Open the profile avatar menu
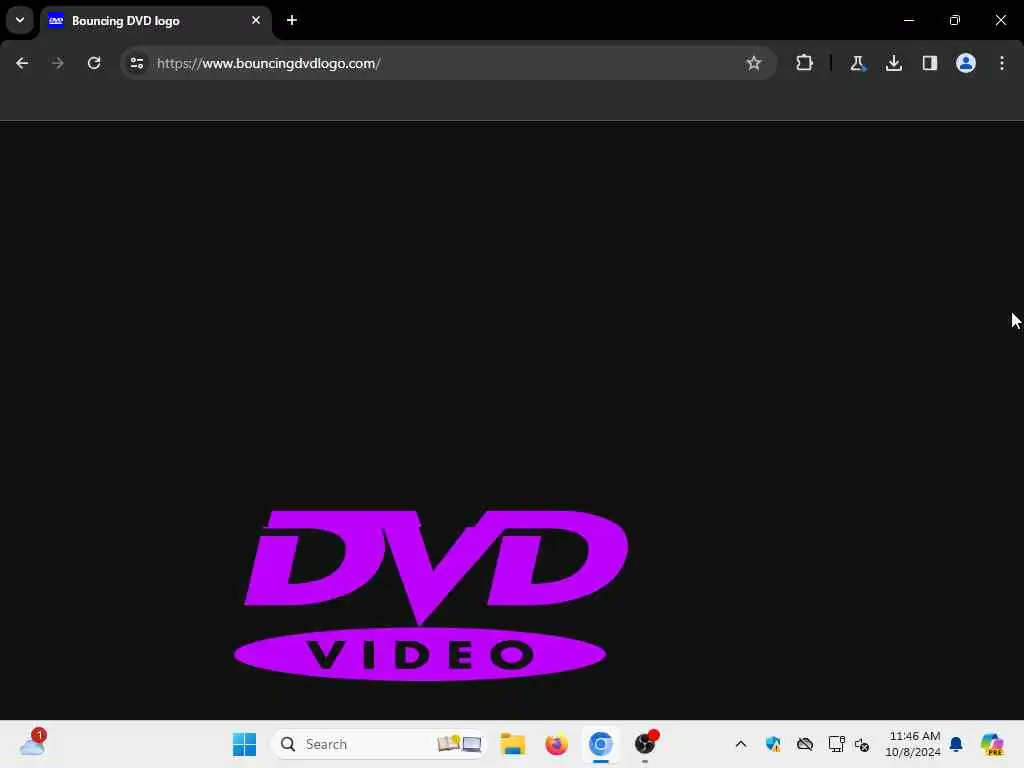This screenshot has width=1024, height=768. click(x=966, y=63)
